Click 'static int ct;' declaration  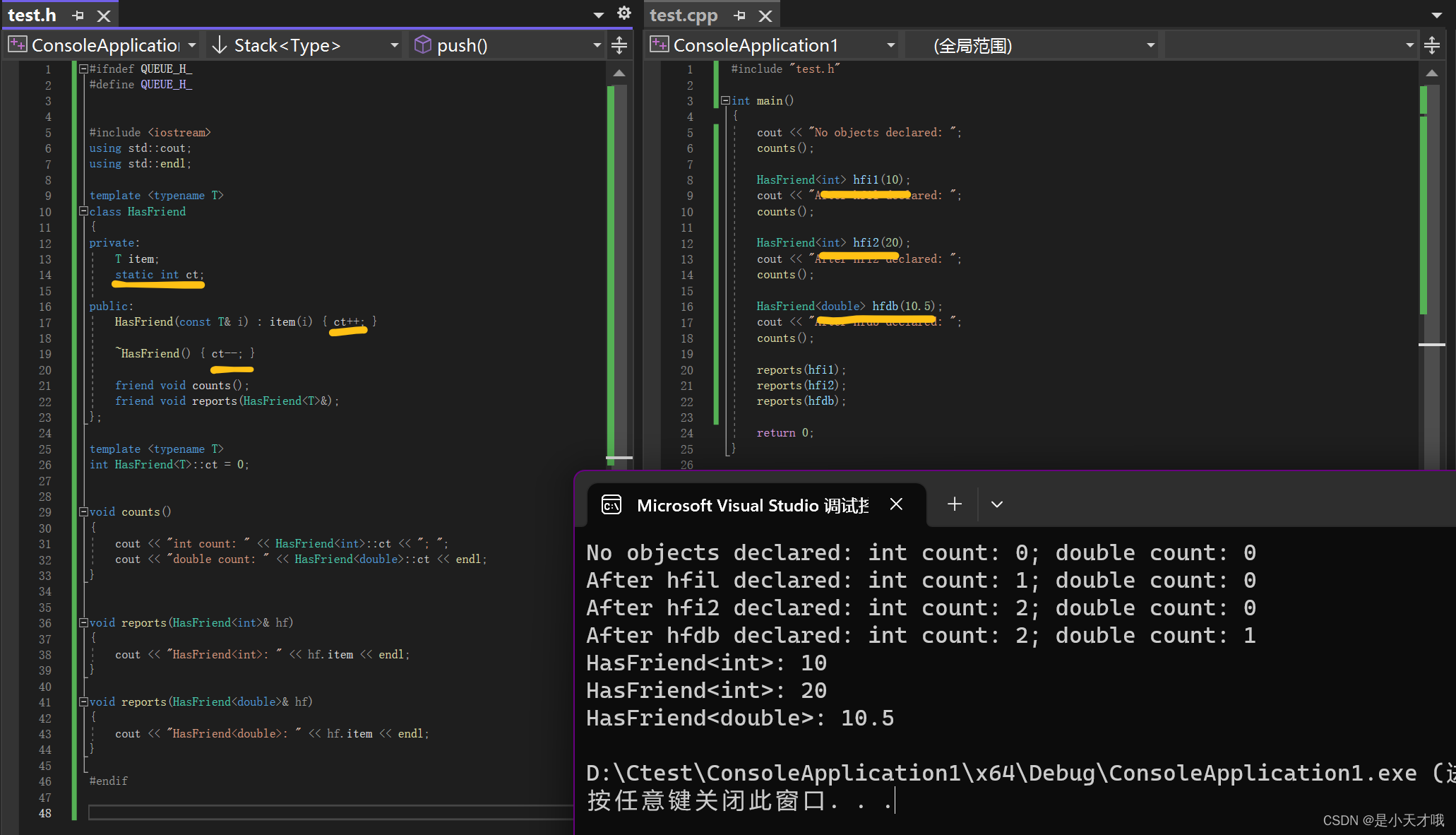(160, 275)
